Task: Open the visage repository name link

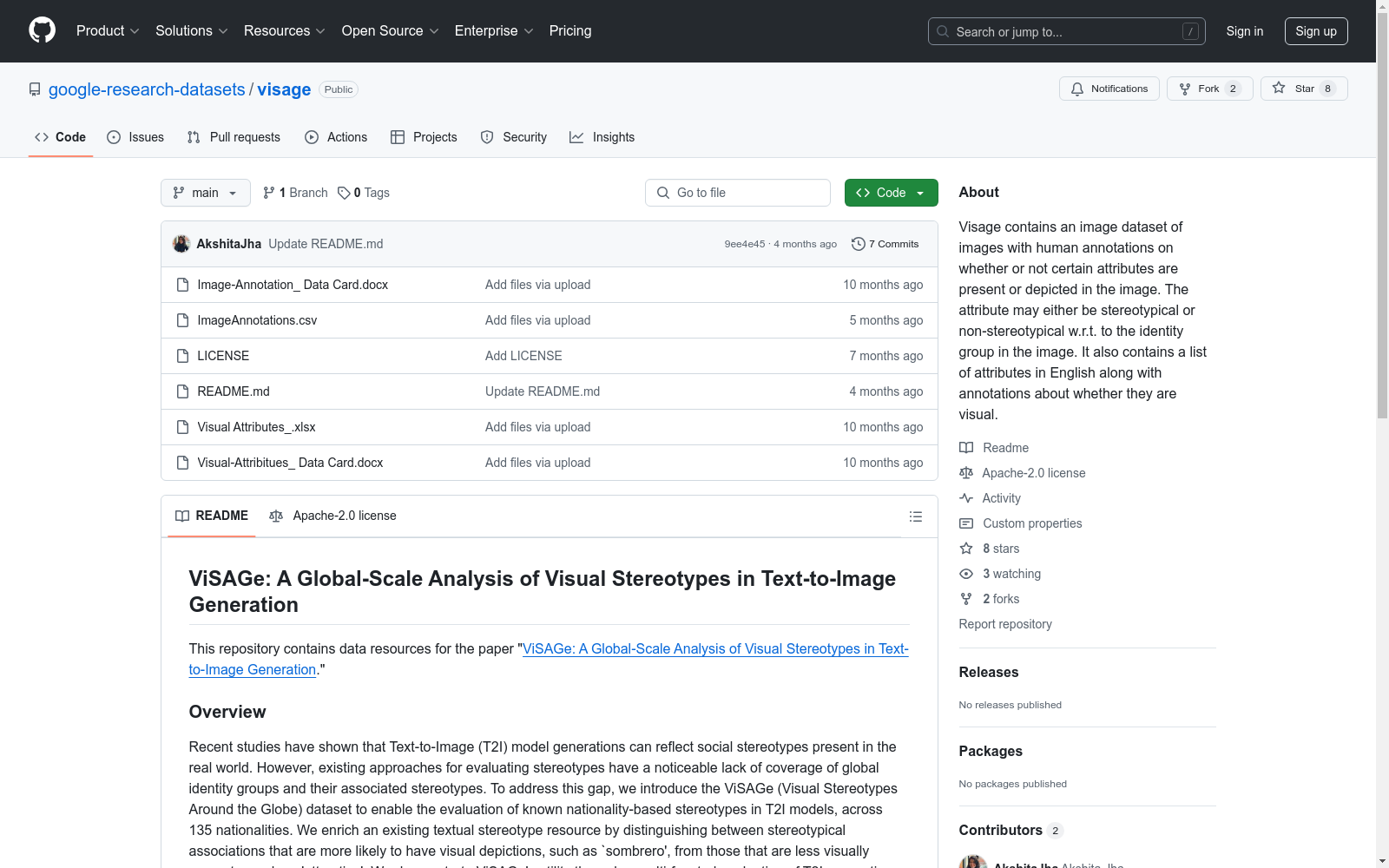Action: [284, 89]
